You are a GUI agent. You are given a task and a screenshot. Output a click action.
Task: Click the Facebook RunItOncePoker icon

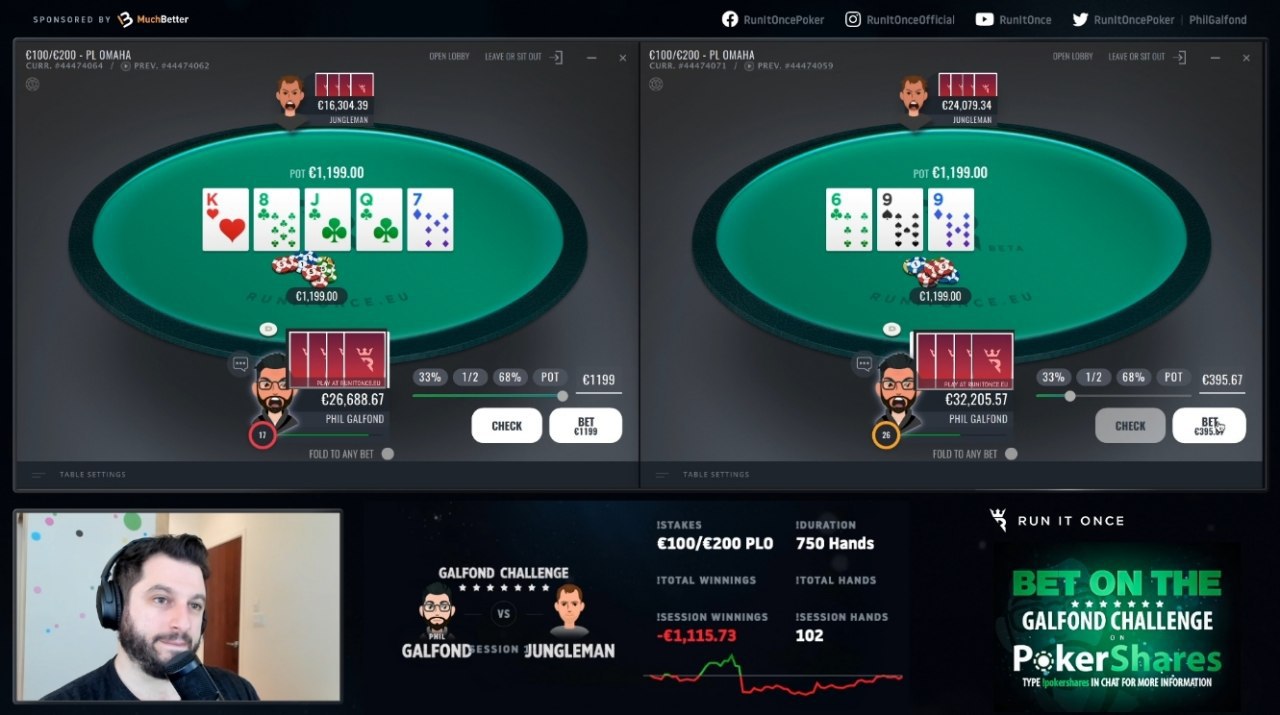click(730, 19)
